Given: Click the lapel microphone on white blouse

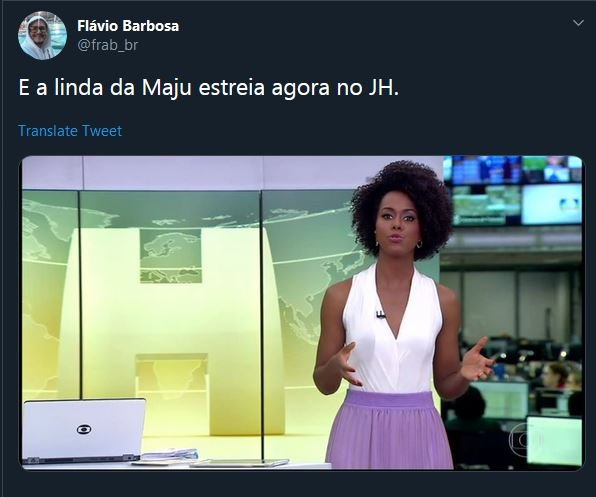Looking at the screenshot, I should [x=380, y=315].
